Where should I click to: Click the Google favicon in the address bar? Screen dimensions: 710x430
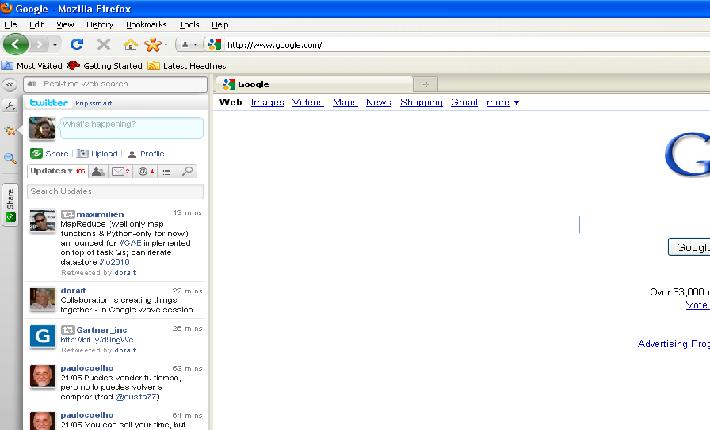[x=214, y=44]
